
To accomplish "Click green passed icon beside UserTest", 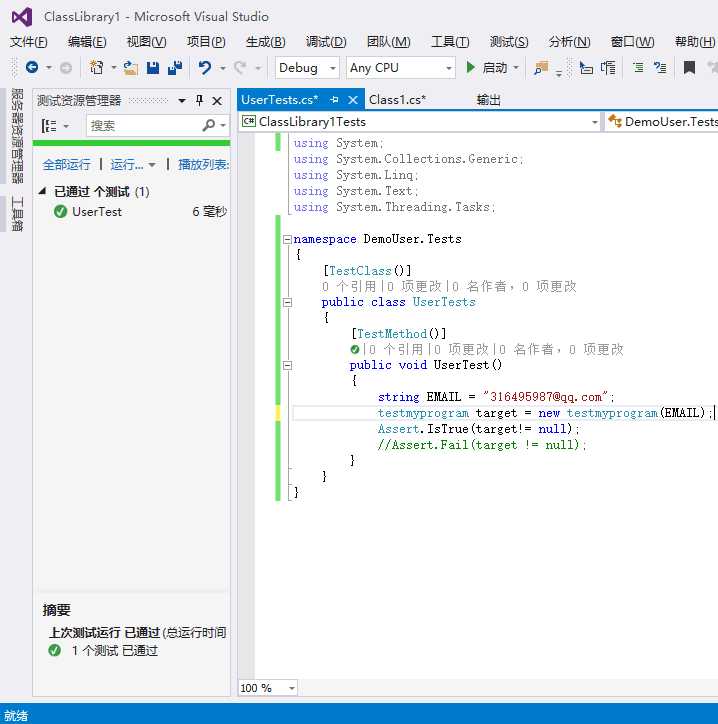I will (60, 211).
